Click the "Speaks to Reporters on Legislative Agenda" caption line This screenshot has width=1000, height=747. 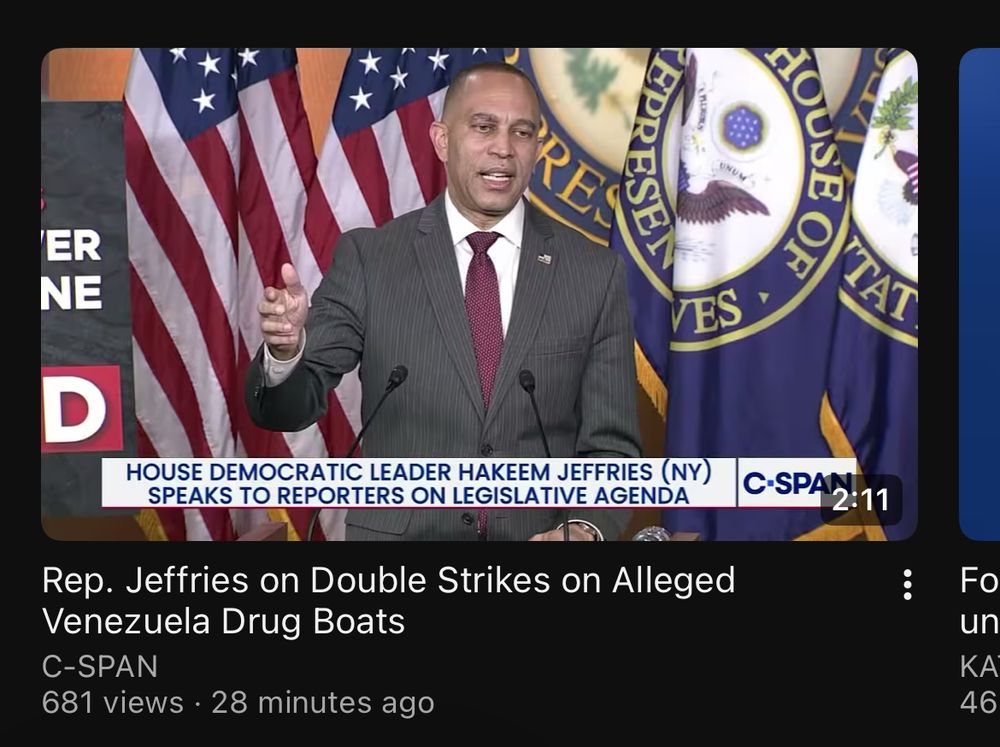(418, 496)
